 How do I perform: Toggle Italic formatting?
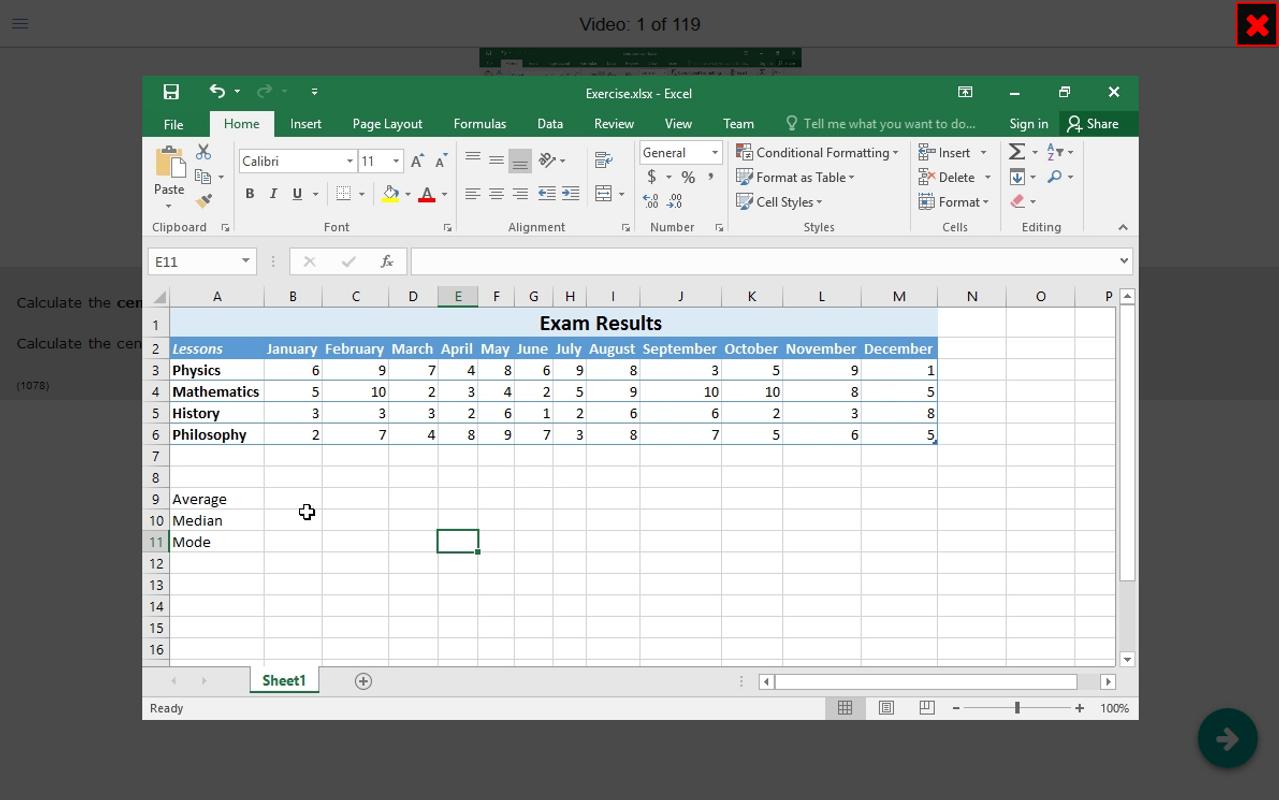[x=273, y=194]
